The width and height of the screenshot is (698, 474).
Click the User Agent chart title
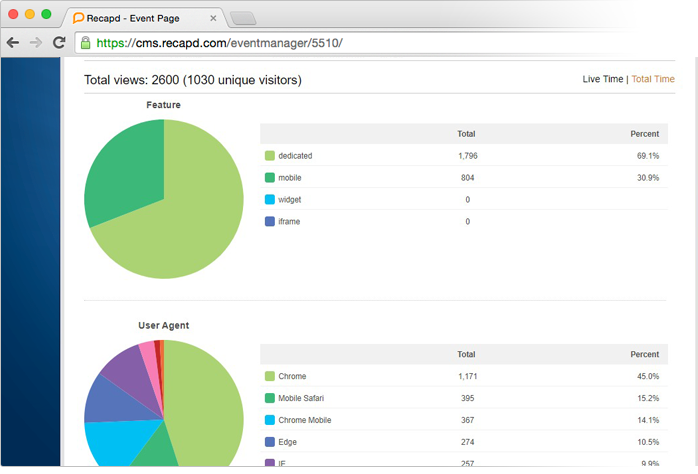point(163,325)
